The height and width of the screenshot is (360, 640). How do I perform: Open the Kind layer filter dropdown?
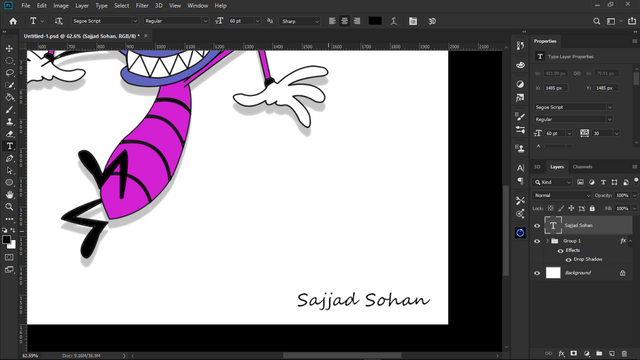(553, 182)
